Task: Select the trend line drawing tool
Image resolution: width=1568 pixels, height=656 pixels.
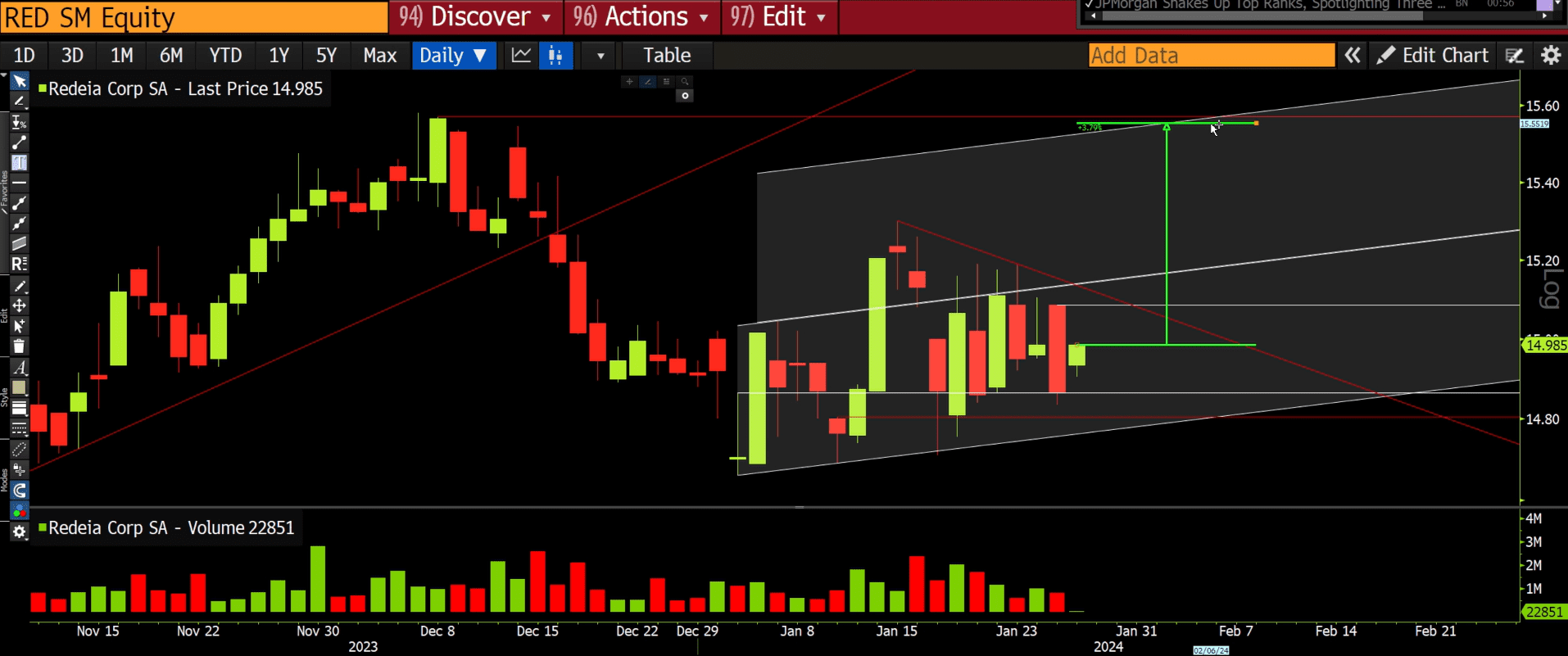Action: pos(19,143)
